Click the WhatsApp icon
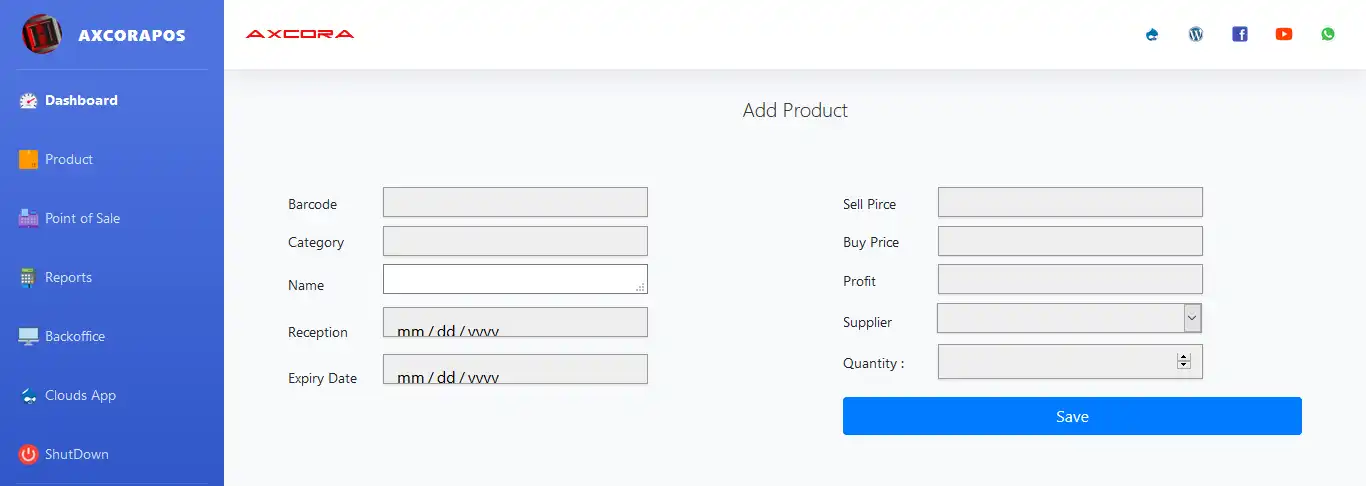 (x=1328, y=34)
